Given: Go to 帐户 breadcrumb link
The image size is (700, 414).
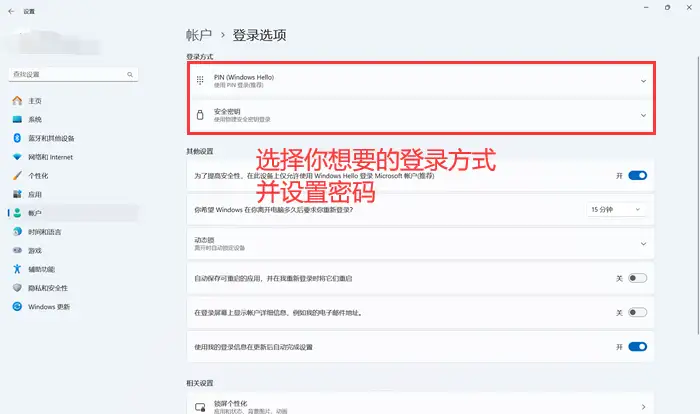Looking at the screenshot, I should (199, 35).
